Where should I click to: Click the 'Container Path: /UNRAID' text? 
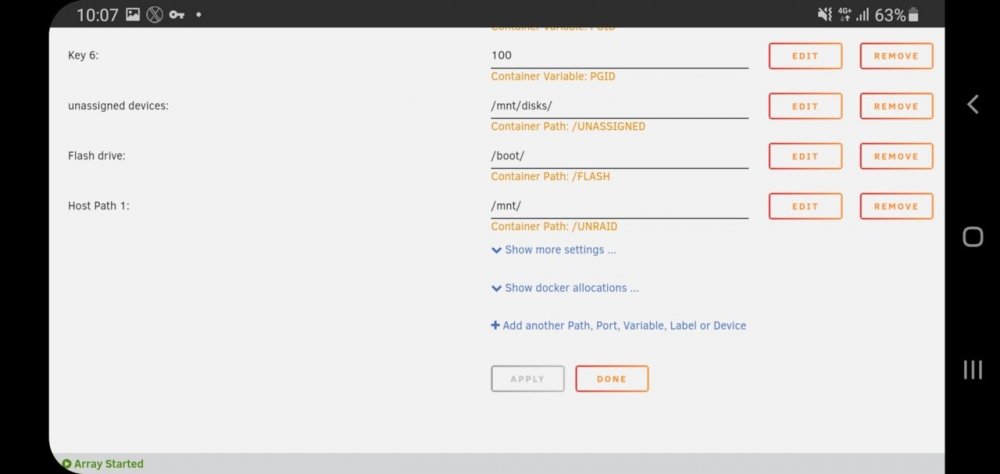[x=554, y=226]
